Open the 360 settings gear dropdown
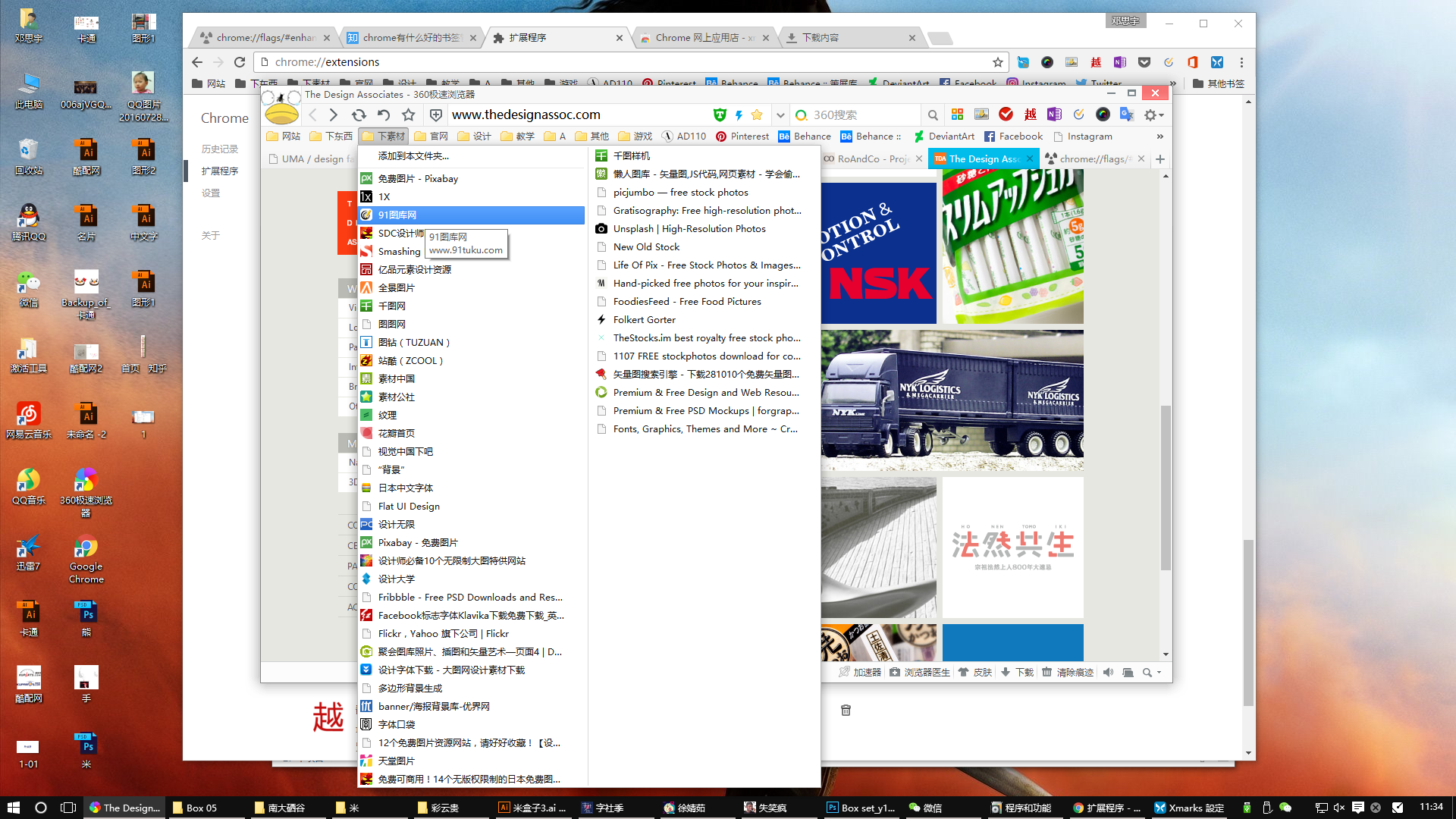1456x819 pixels. (1154, 115)
